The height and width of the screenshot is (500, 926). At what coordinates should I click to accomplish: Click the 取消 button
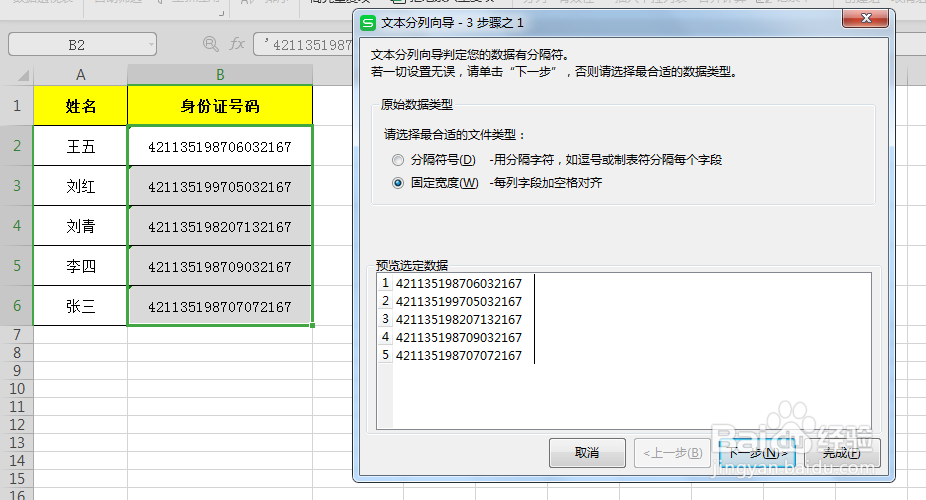click(x=587, y=453)
